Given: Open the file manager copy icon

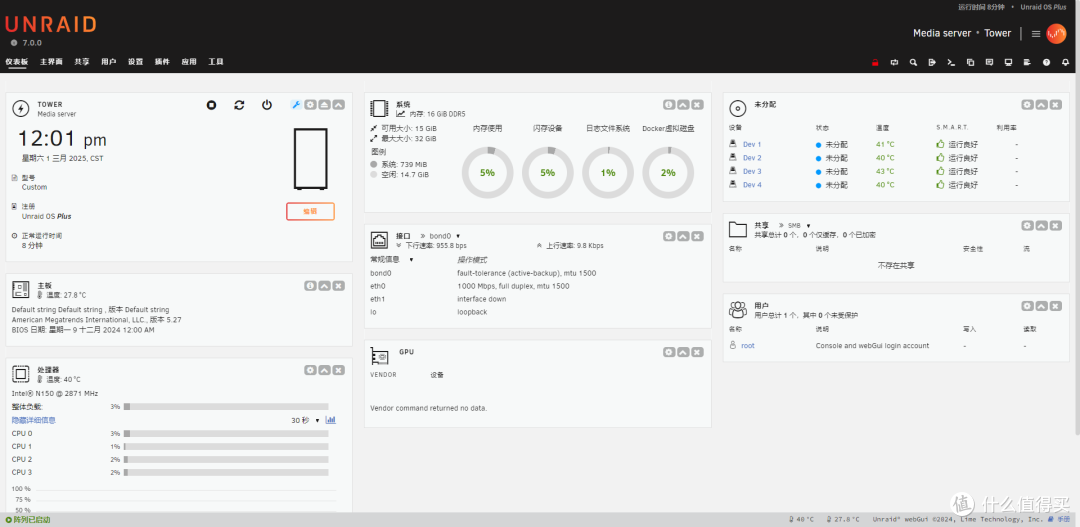Looking at the screenshot, I should (x=970, y=63).
